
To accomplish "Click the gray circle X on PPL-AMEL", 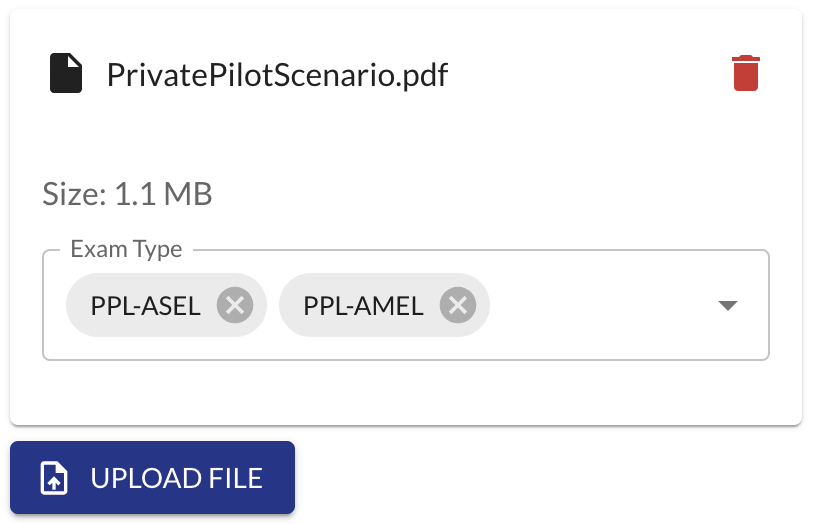I will 458,305.
